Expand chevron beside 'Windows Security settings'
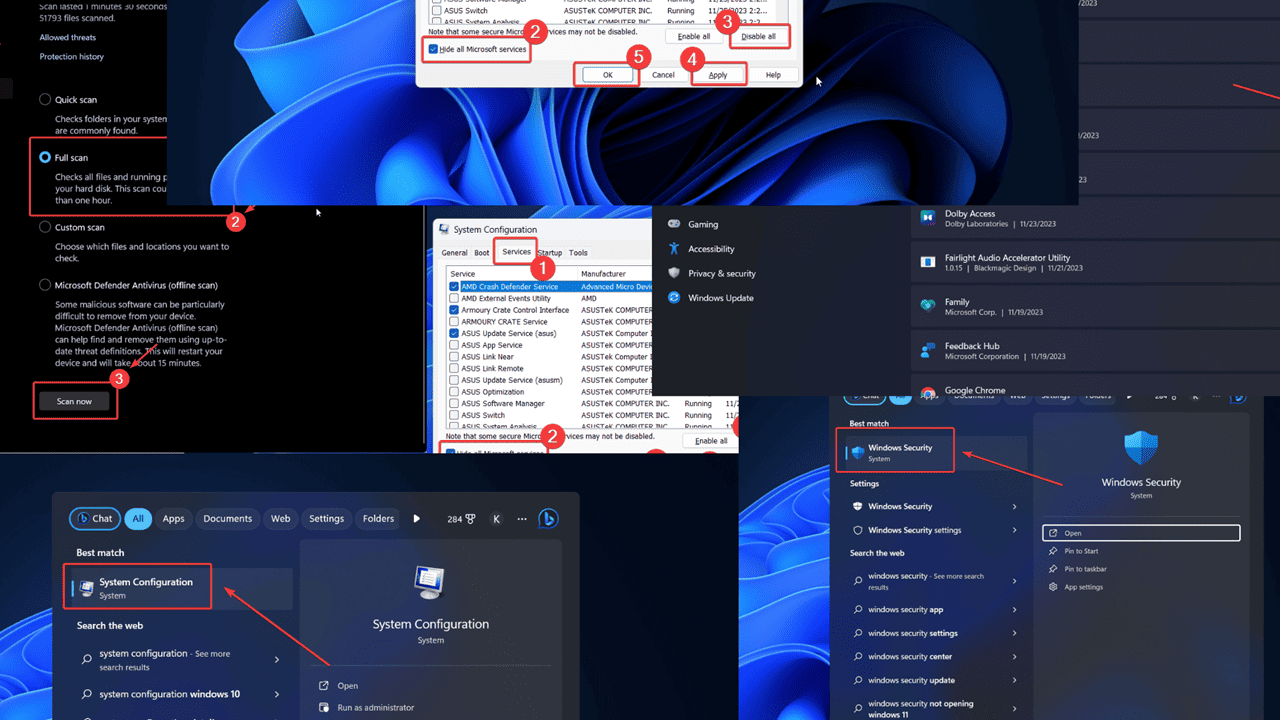The height and width of the screenshot is (720, 1280). pos(1015,530)
